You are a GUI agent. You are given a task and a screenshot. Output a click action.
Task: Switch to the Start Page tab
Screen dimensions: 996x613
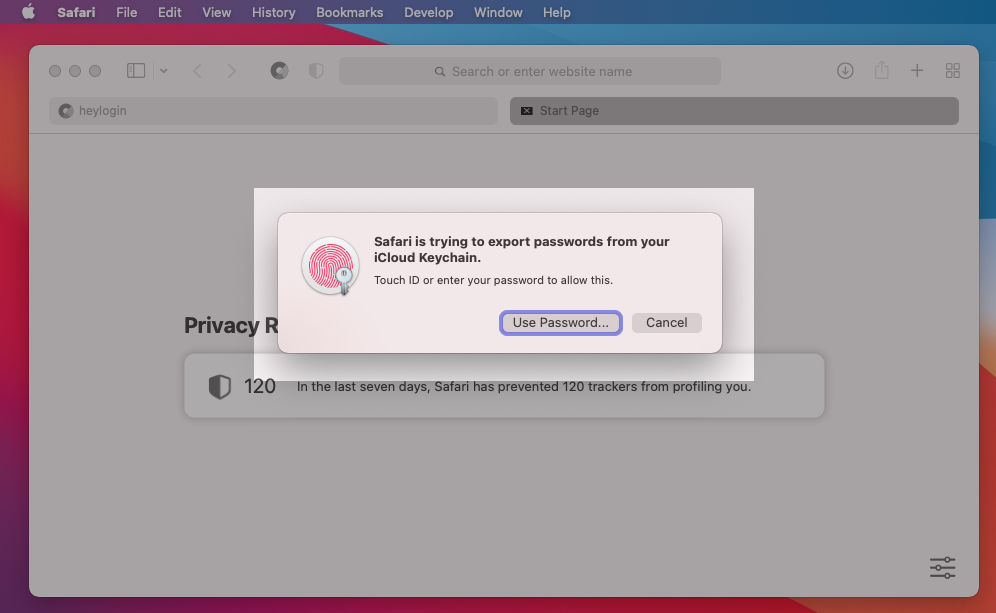(x=734, y=111)
